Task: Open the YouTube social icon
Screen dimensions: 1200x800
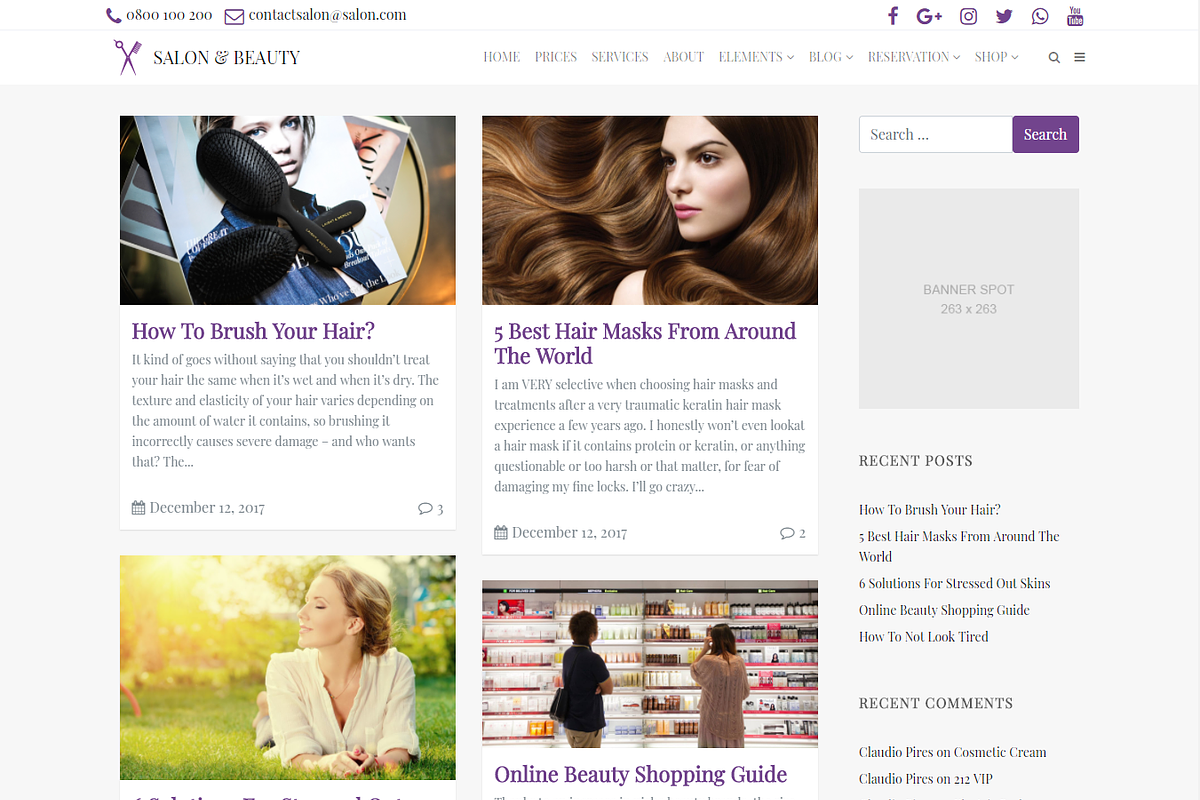Action: [x=1075, y=16]
